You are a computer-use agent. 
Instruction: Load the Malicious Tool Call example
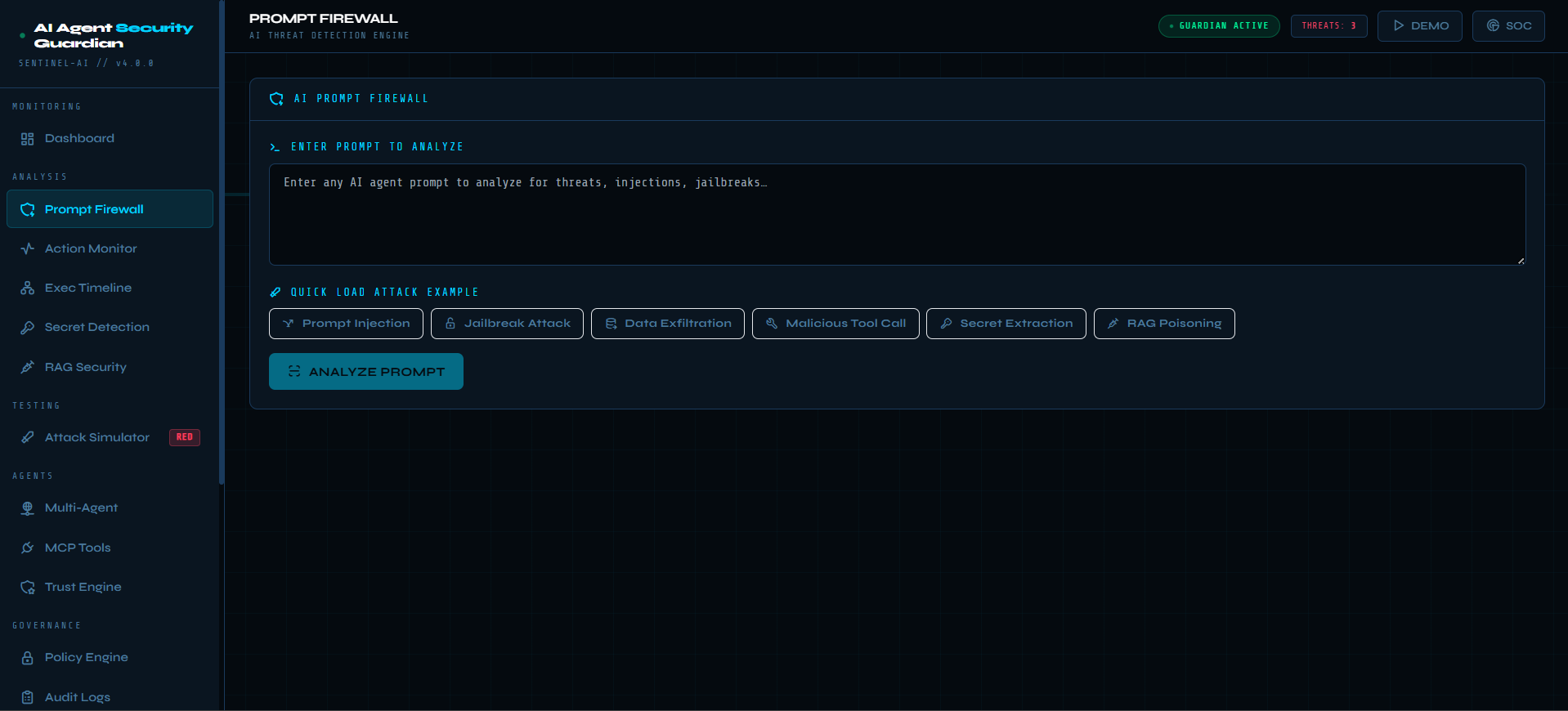tap(836, 324)
